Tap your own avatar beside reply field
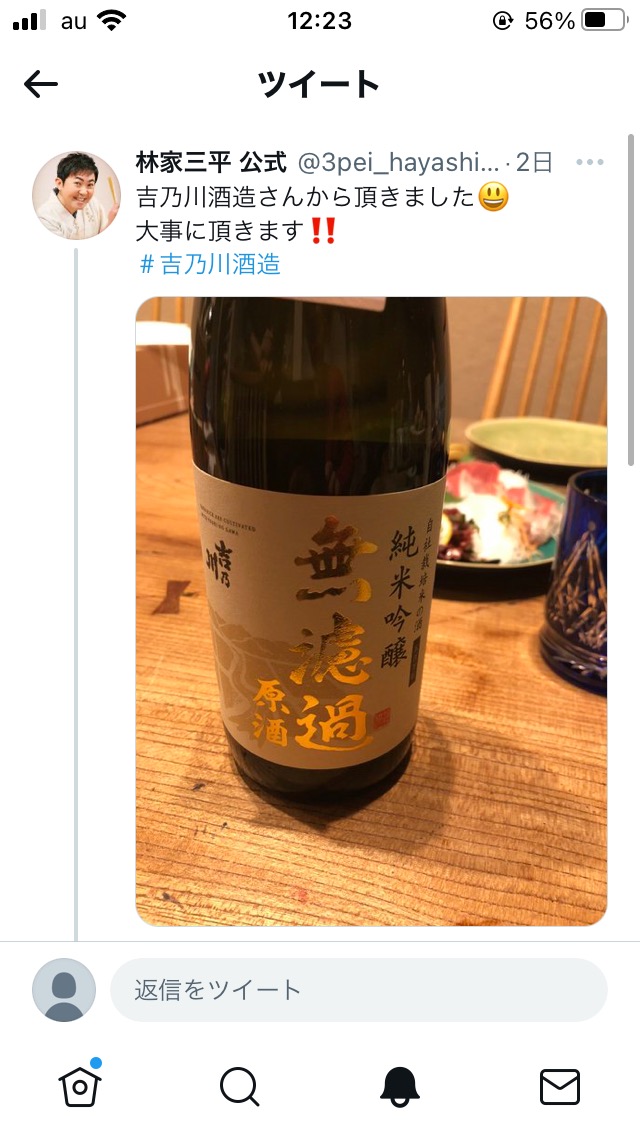640x1136 pixels. pos(64,990)
